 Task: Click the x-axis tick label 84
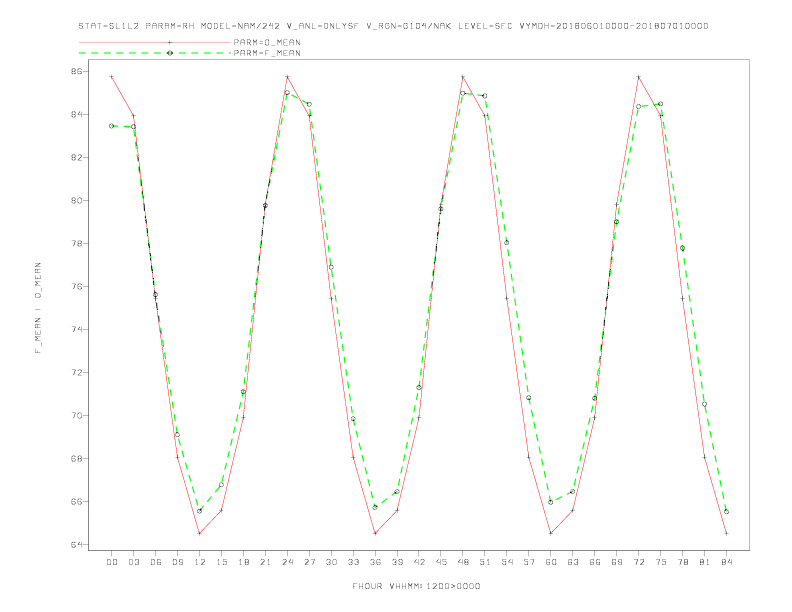point(727,562)
